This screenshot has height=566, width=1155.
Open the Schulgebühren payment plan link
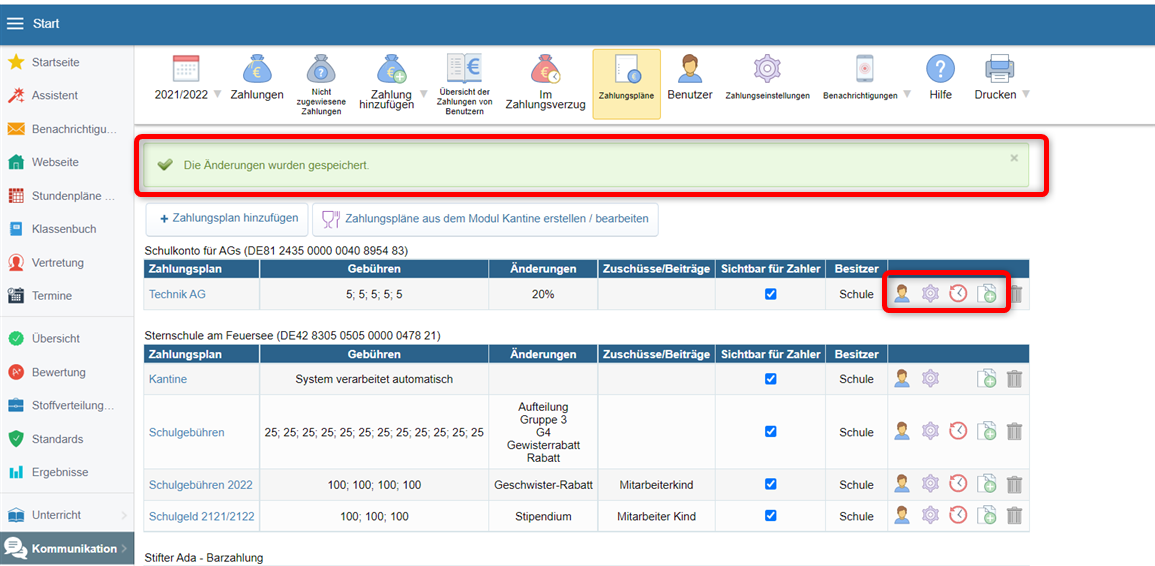pos(186,433)
